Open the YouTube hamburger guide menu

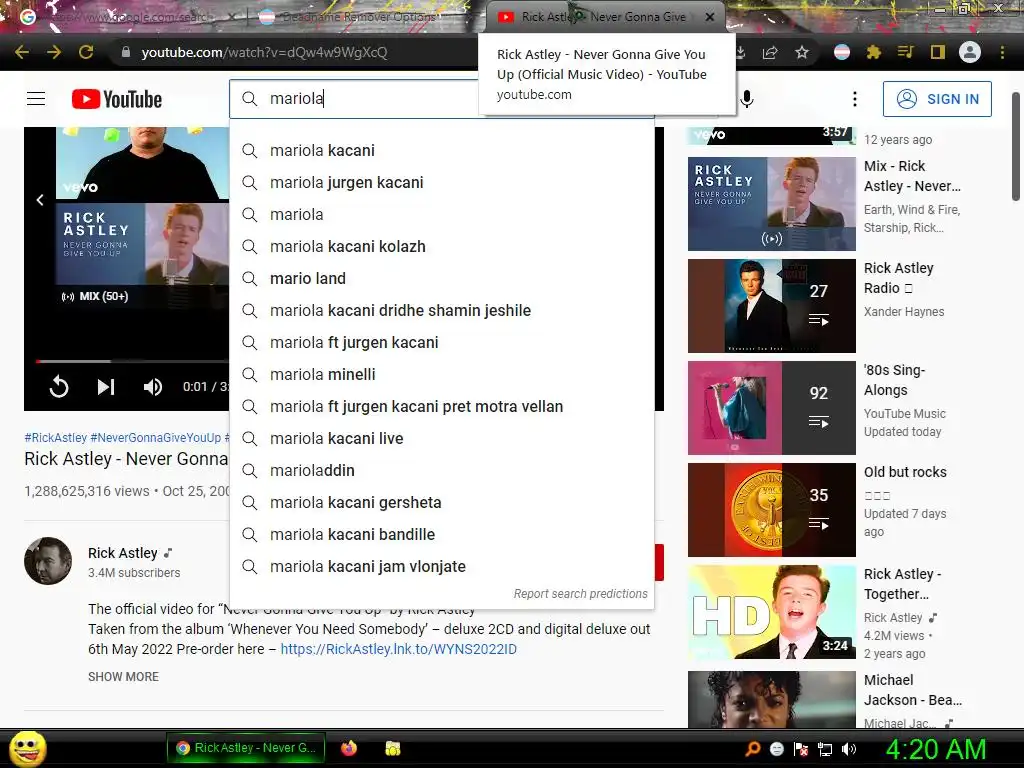[x=36, y=99]
